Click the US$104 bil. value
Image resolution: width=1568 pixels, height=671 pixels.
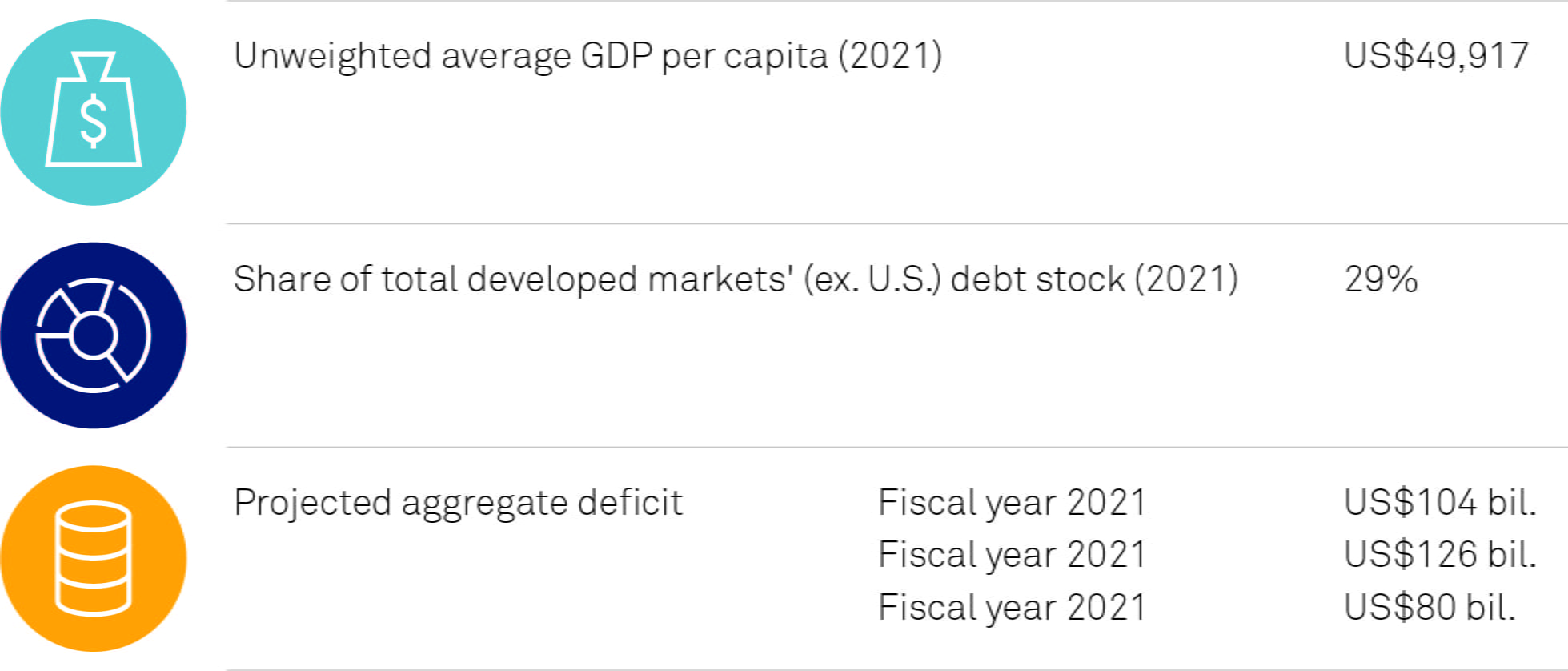click(x=1441, y=503)
